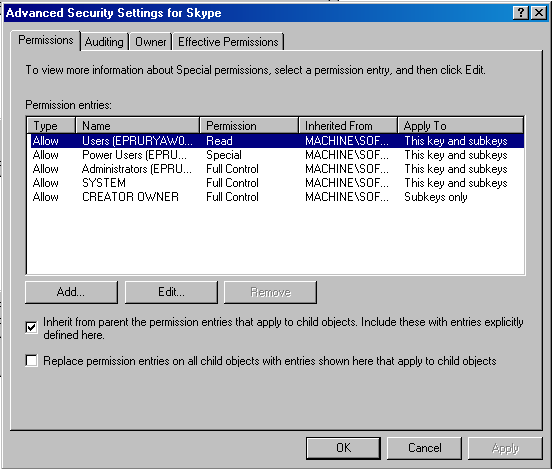Click Full Control in the SYSTEM row
Image resolution: width=553 pixels, height=469 pixels.
pyautogui.click(x=232, y=183)
